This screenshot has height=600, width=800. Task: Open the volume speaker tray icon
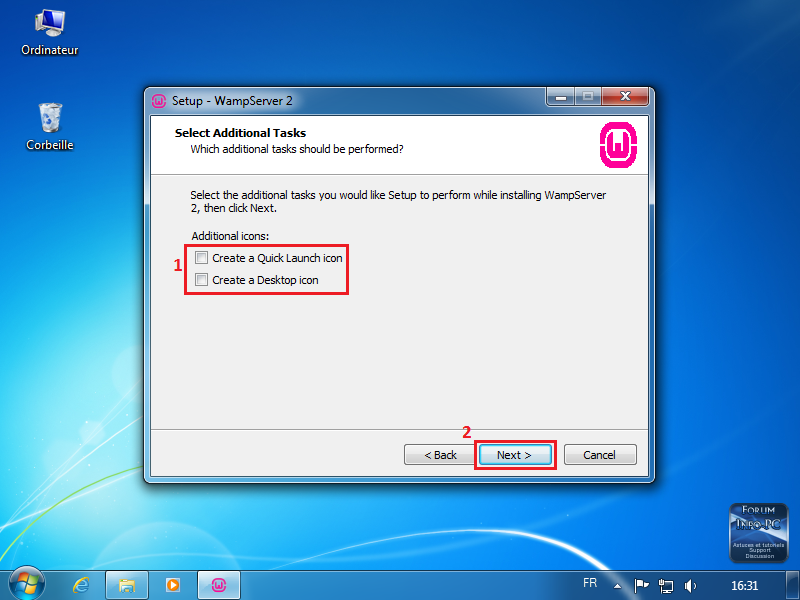pyautogui.click(x=690, y=586)
